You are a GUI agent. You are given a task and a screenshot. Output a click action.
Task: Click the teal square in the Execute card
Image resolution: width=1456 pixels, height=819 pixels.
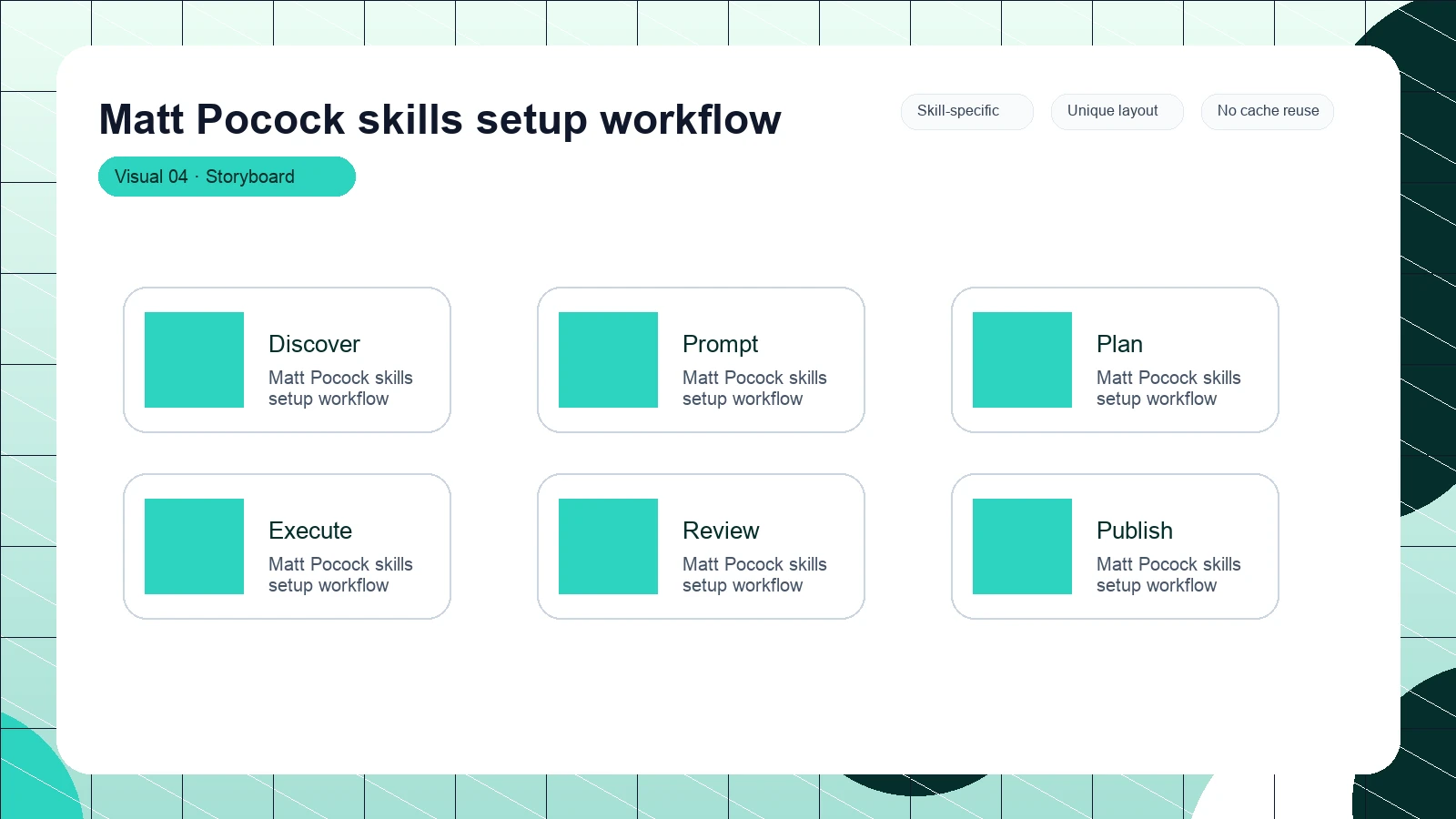[x=194, y=546]
